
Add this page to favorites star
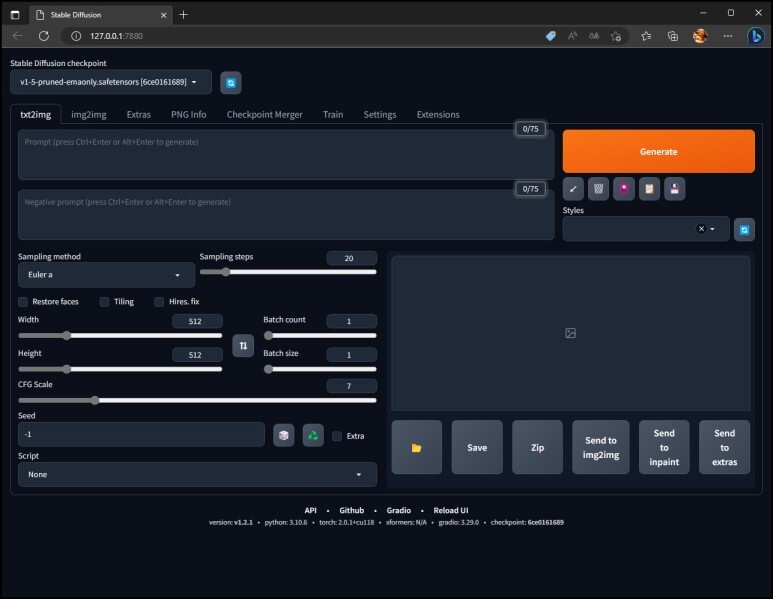616,36
